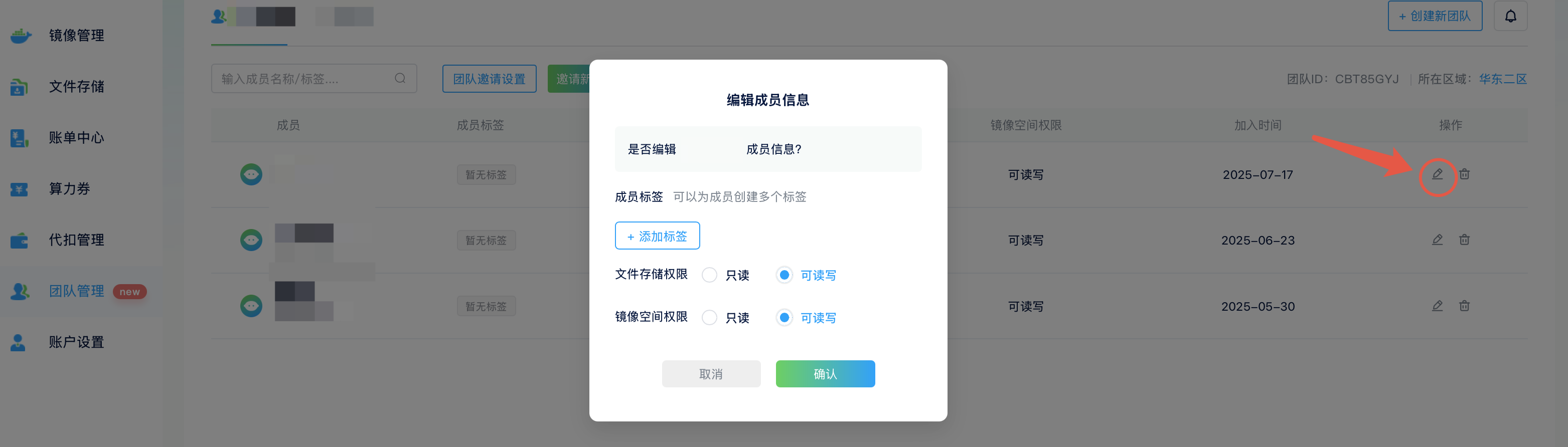Click the 账单中心 bill icon
The width and height of the screenshot is (1568, 447).
pos(20,138)
